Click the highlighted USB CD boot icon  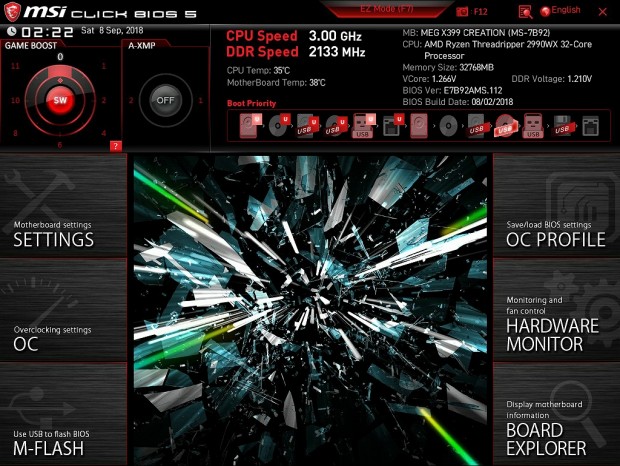point(504,126)
